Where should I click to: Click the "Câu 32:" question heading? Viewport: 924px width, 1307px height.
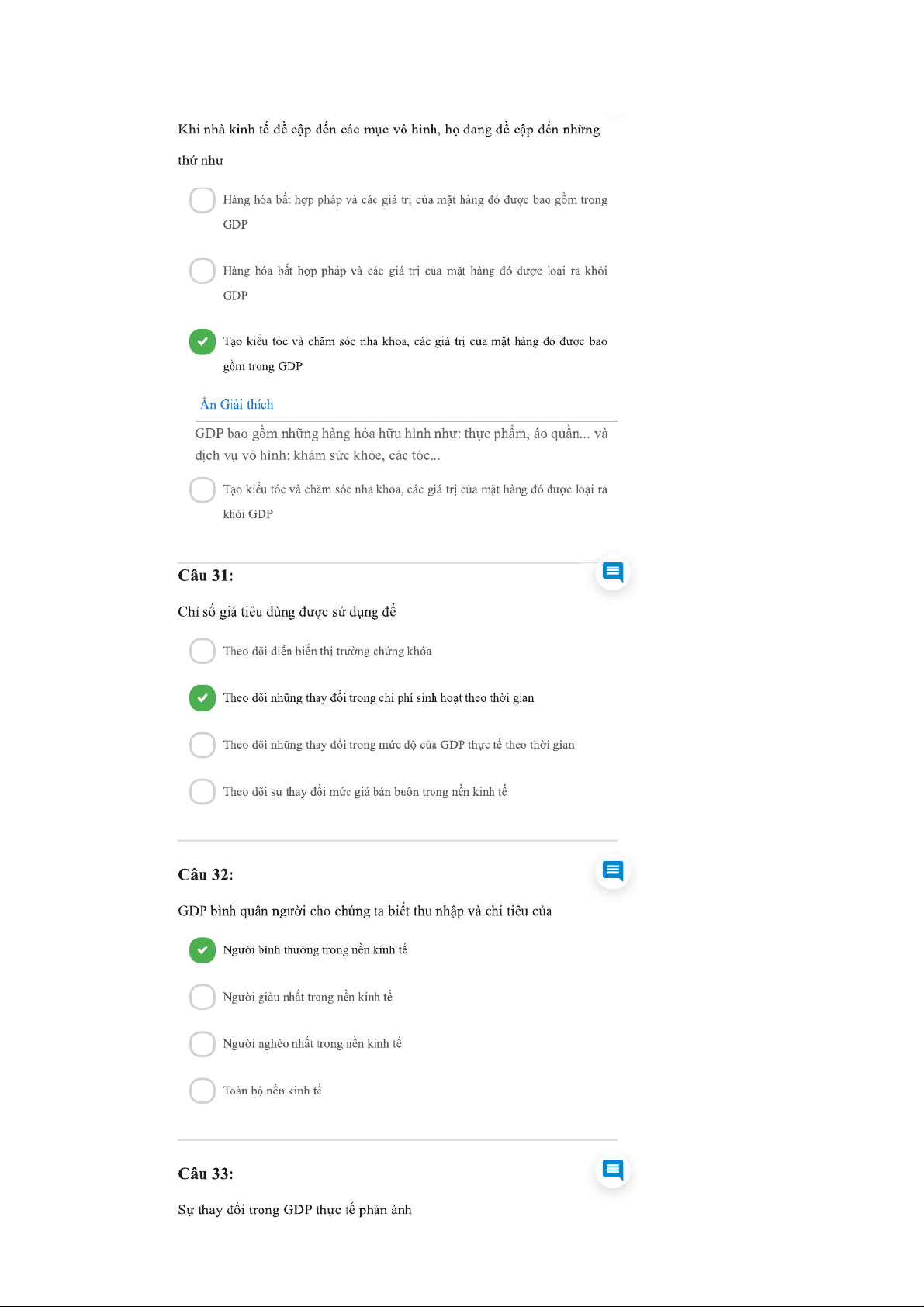click(206, 875)
